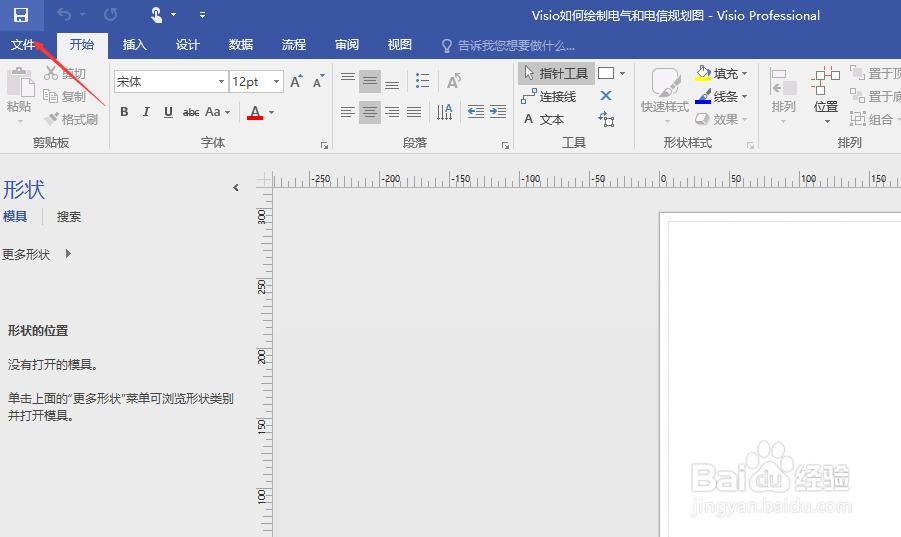Expand 更多形状 menu
This screenshot has height=537, width=901.
[x=37, y=254]
